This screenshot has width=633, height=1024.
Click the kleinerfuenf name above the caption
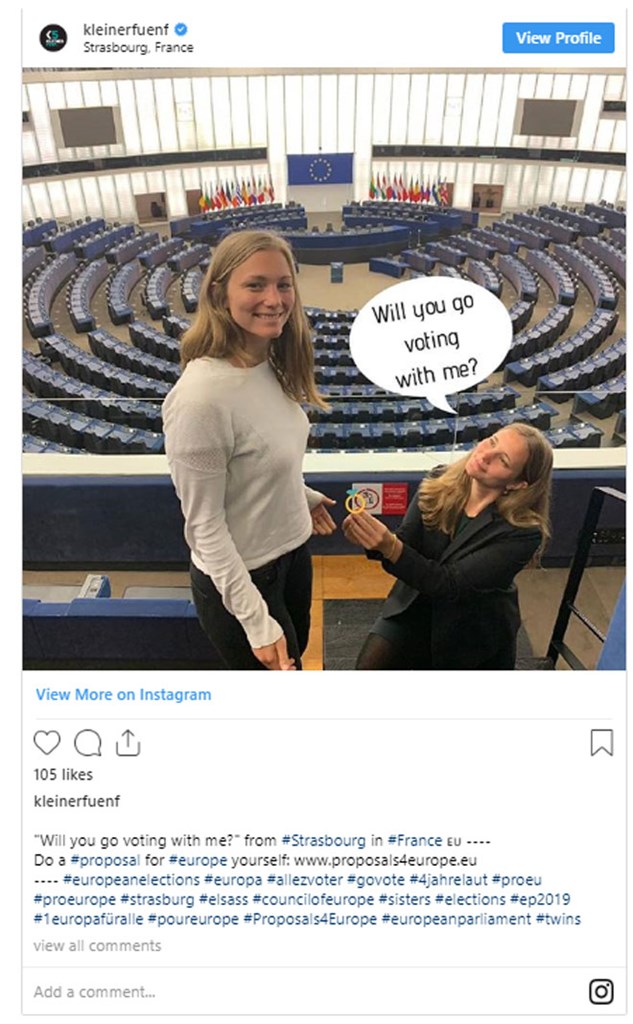tap(77, 801)
